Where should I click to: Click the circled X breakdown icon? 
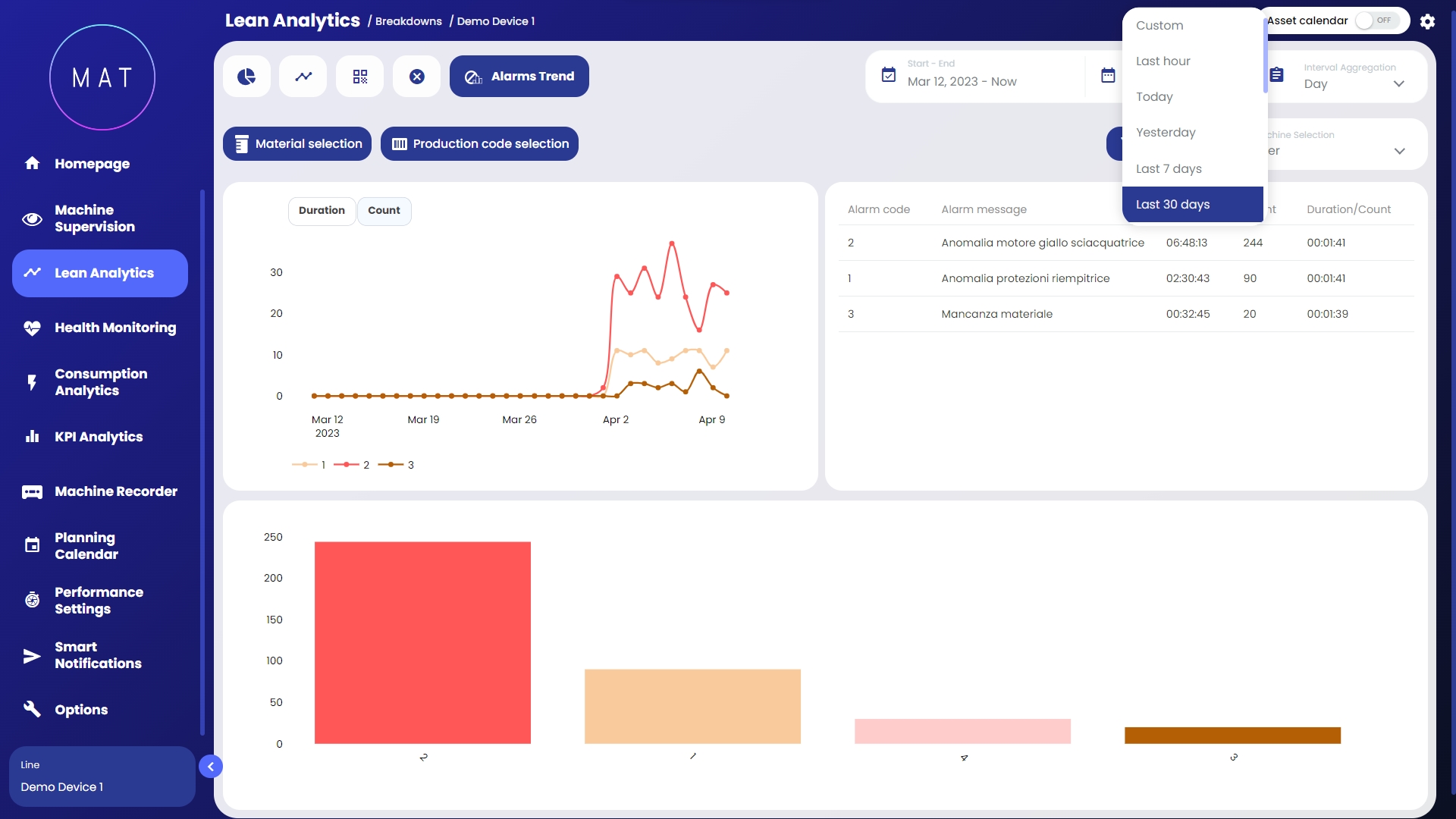click(417, 77)
